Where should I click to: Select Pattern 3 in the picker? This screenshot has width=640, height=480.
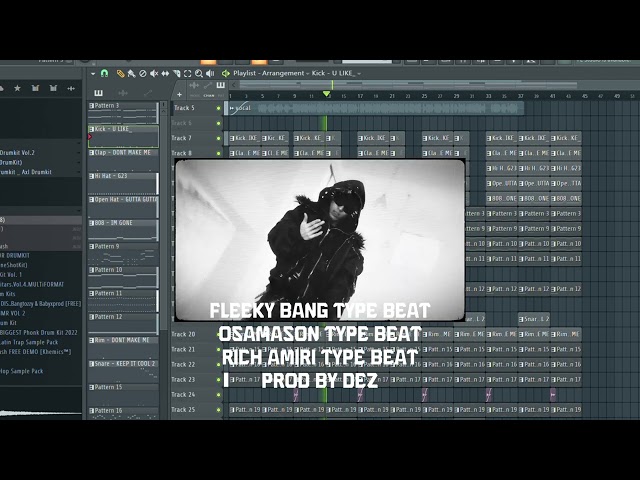[x=123, y=113]
